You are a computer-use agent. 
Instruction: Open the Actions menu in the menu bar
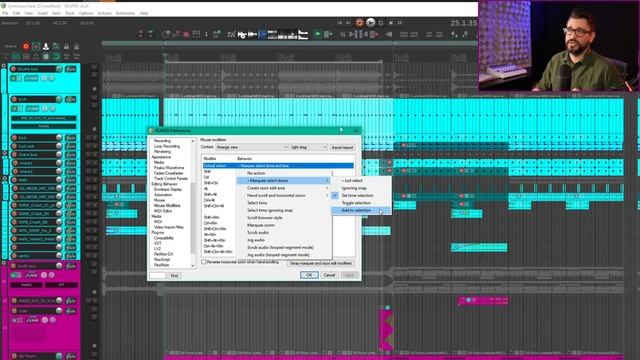(x=104, y=13)
